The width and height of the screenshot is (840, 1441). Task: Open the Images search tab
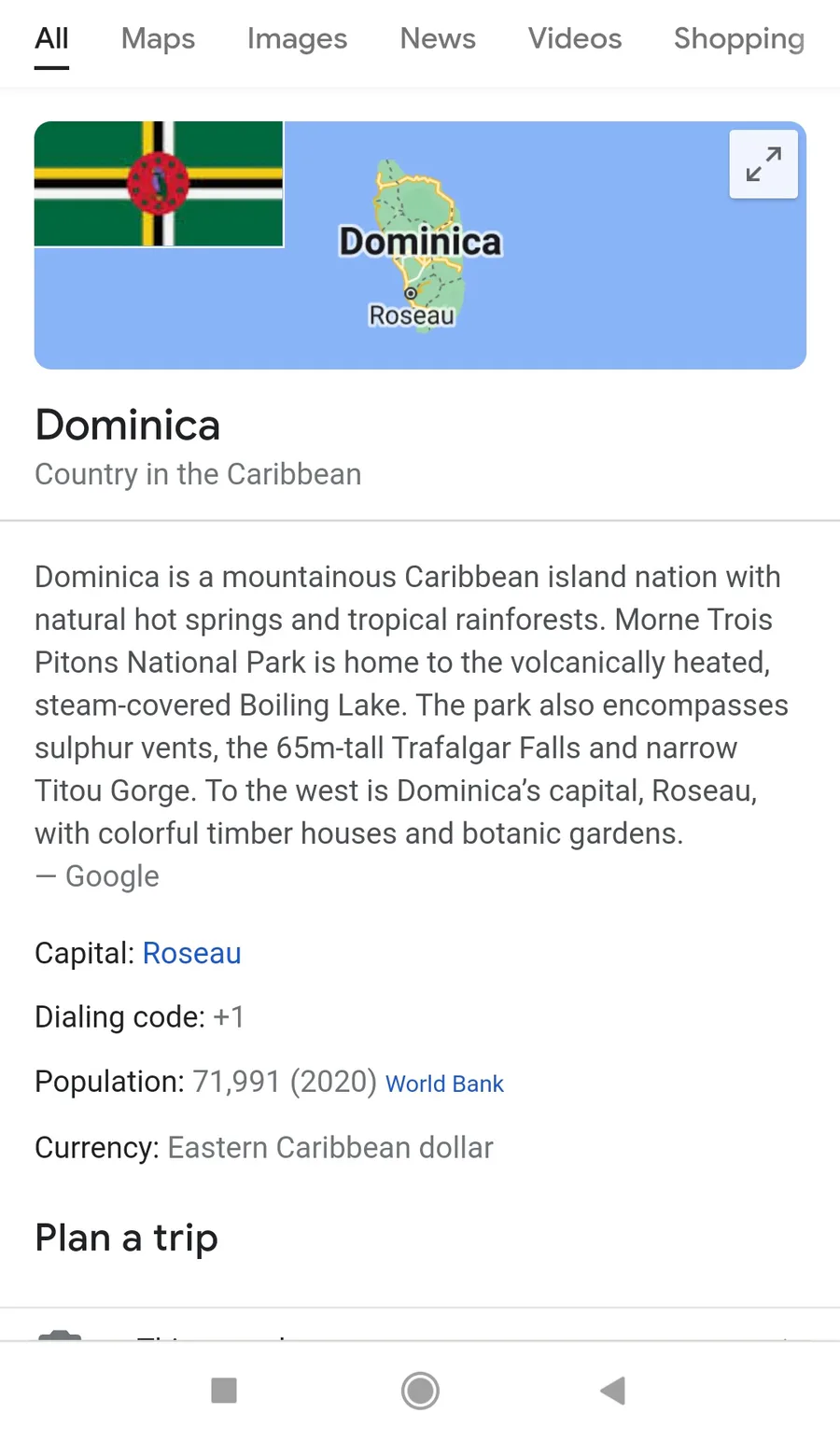pos(297,39)
